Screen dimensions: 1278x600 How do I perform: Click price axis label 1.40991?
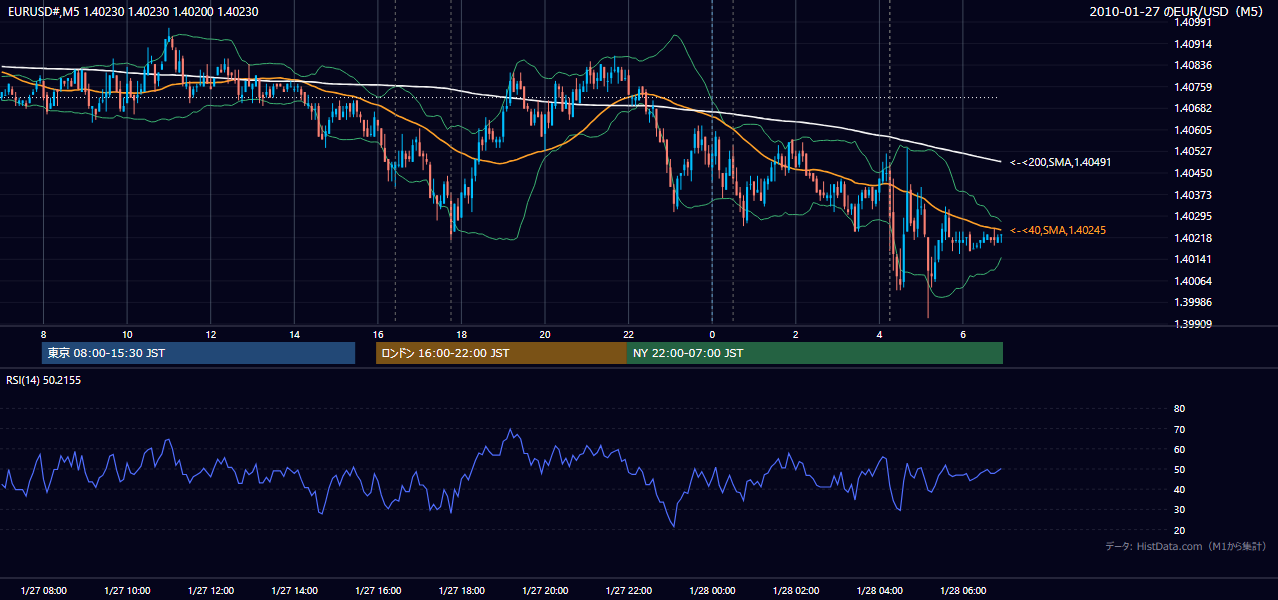click(x=1193, y=22)
